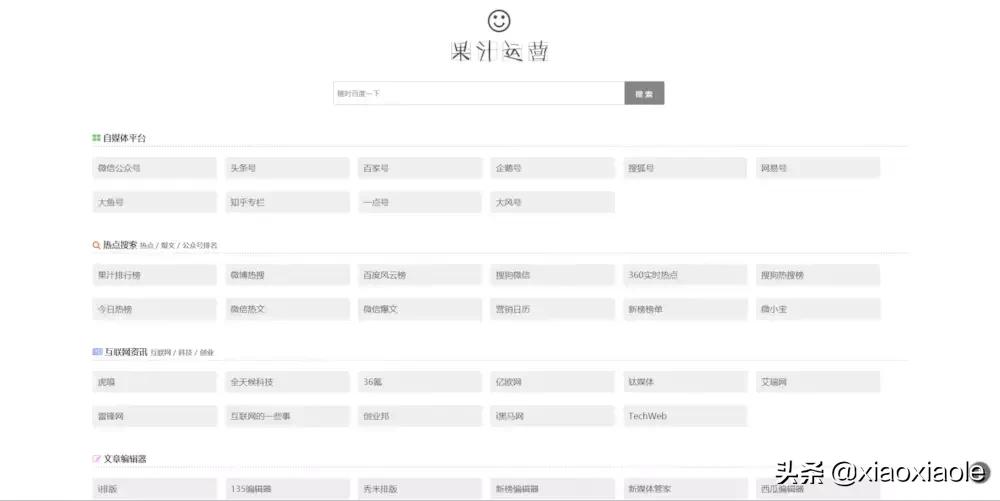Image resolution: width=1000 pixels, height=501 pixels.
Task: Click the 互联网资讯 section heading
Action: click(126, 352)
